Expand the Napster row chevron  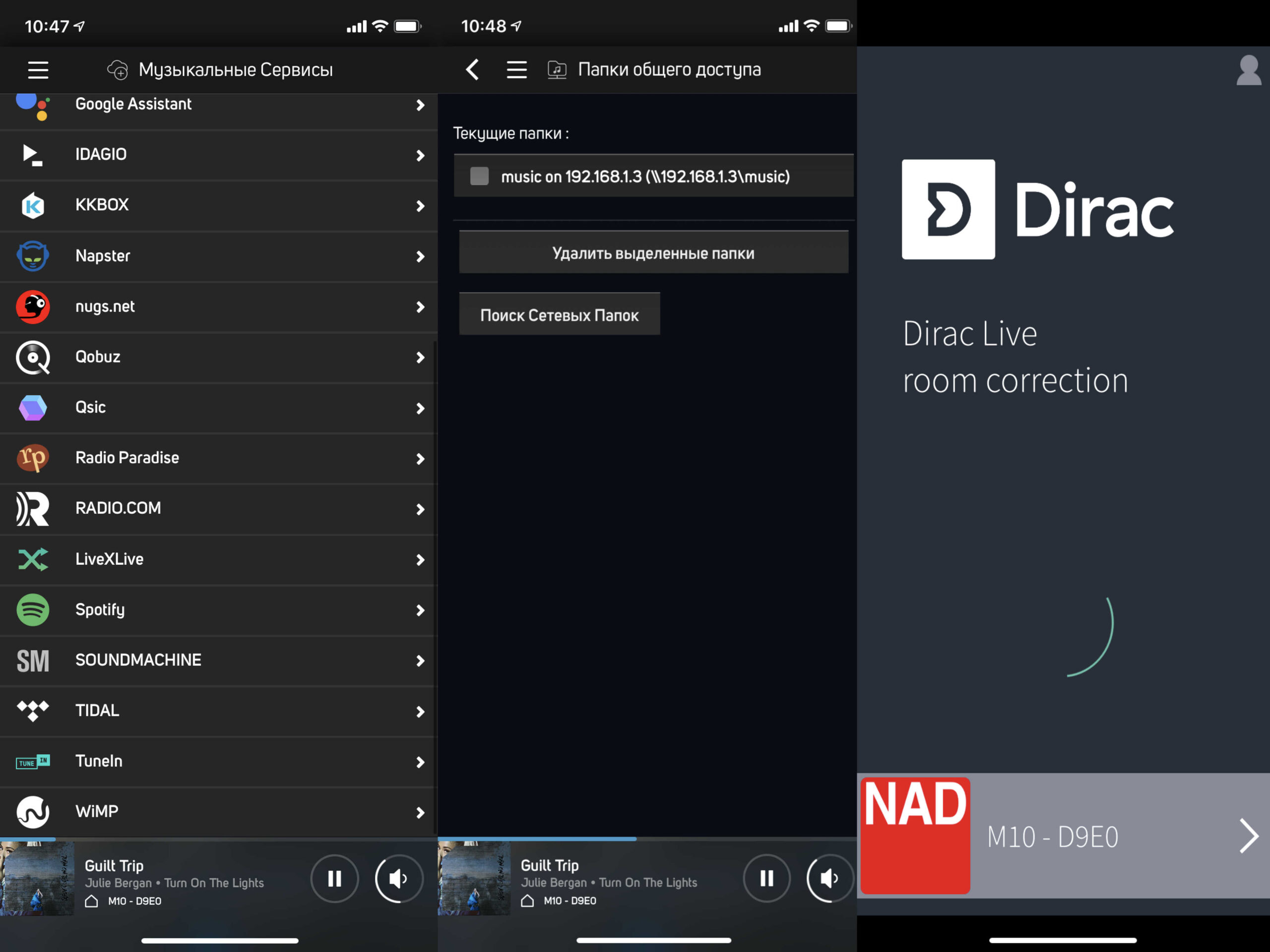pos(420,256)
